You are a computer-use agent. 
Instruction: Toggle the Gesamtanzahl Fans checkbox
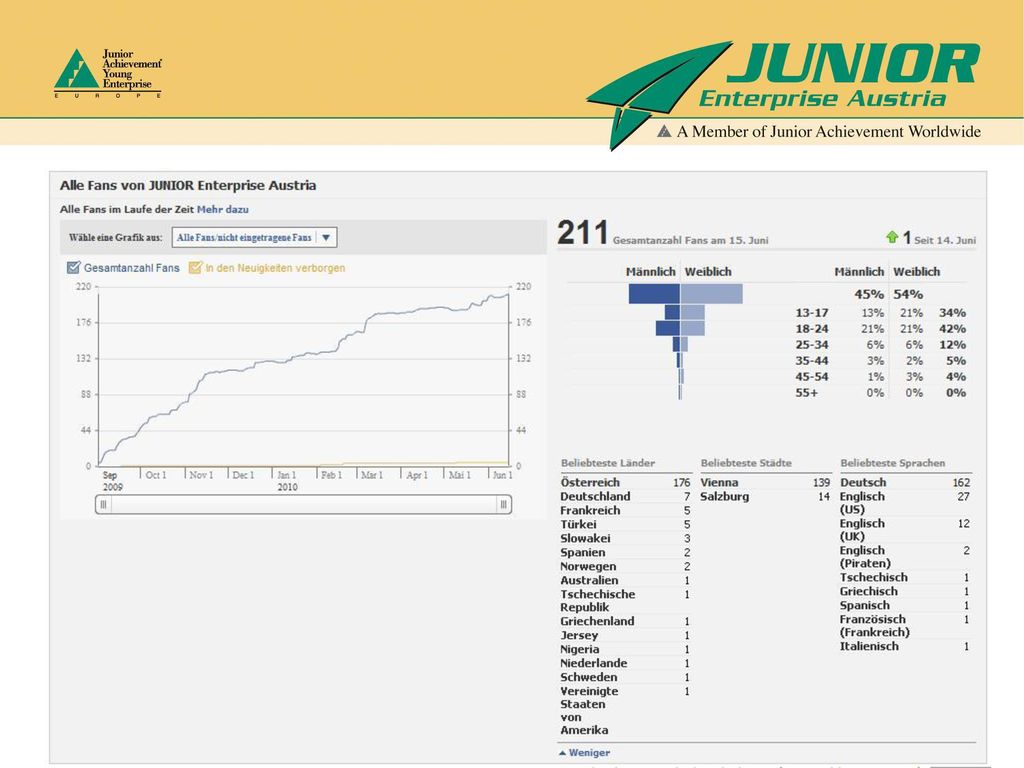point(73,268)
